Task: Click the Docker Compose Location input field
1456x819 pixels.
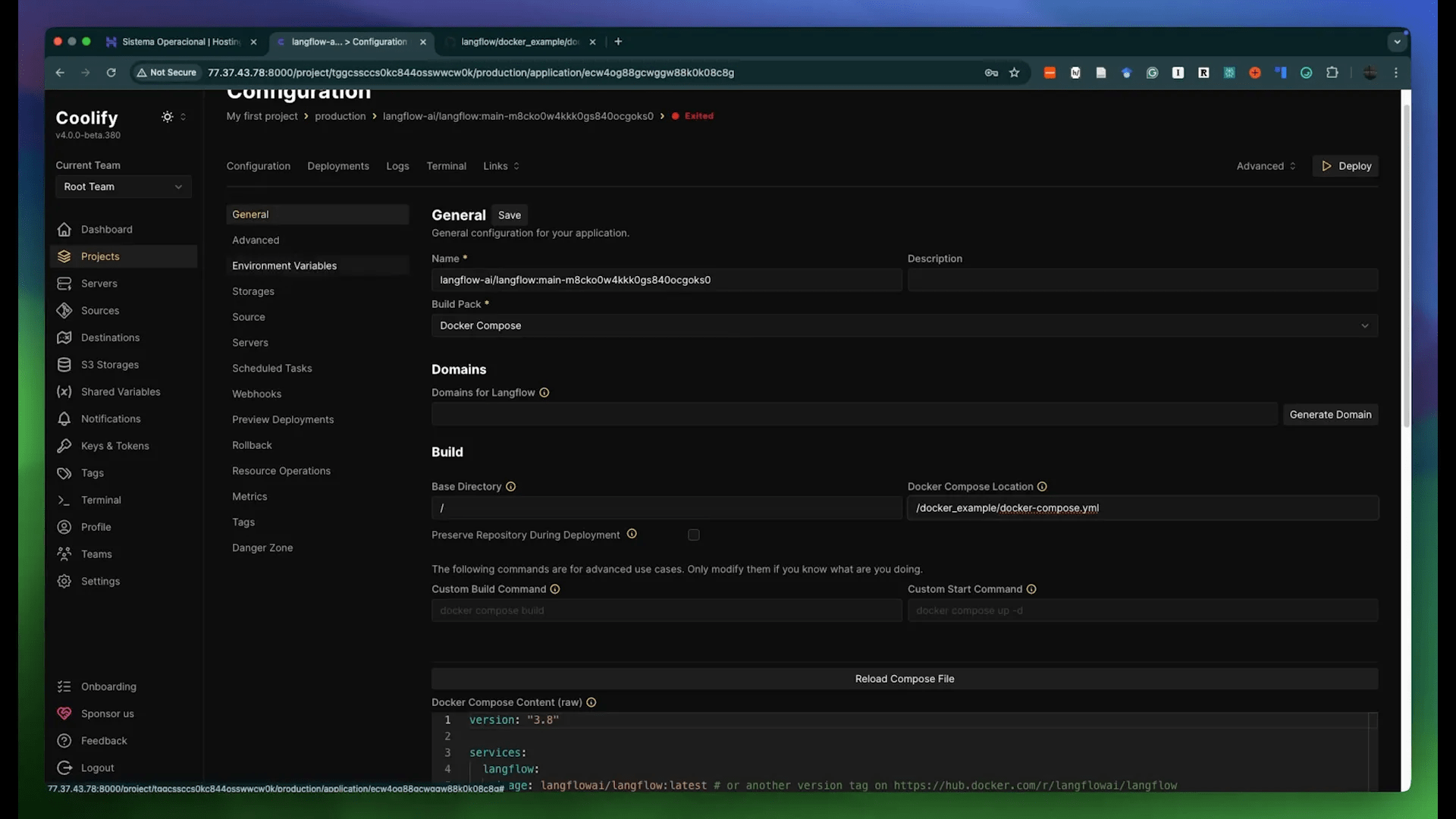Action: pos(1142,508)
